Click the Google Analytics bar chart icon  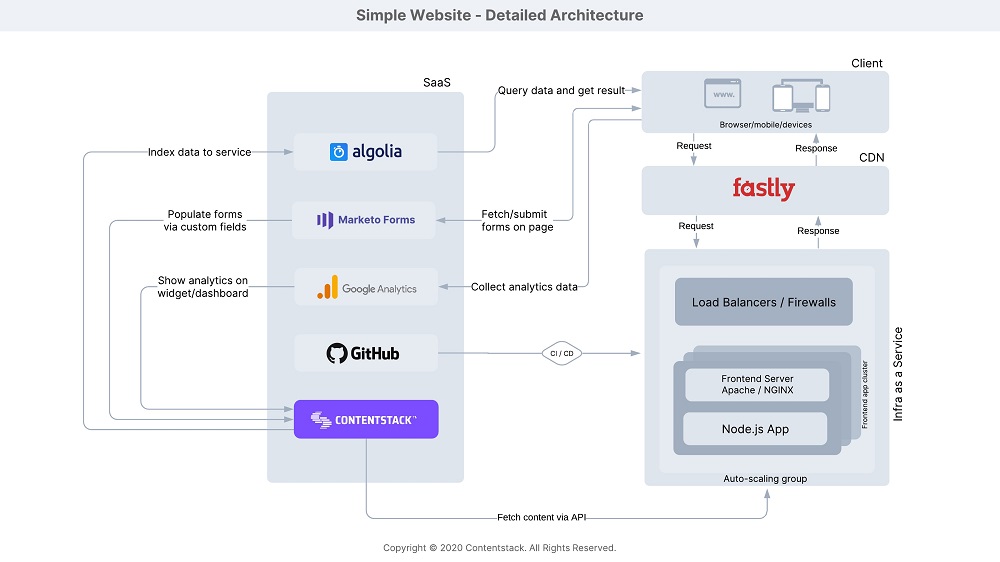click(x=328, y=288)
